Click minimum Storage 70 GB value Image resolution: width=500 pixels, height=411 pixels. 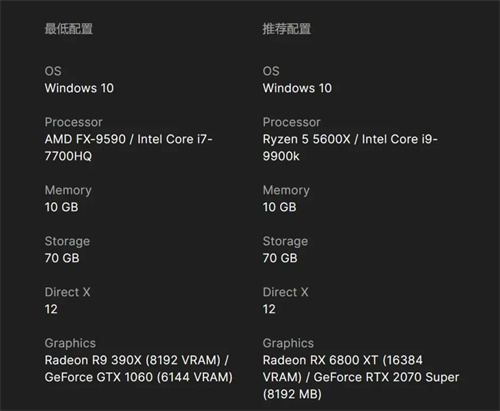point(62,258)
